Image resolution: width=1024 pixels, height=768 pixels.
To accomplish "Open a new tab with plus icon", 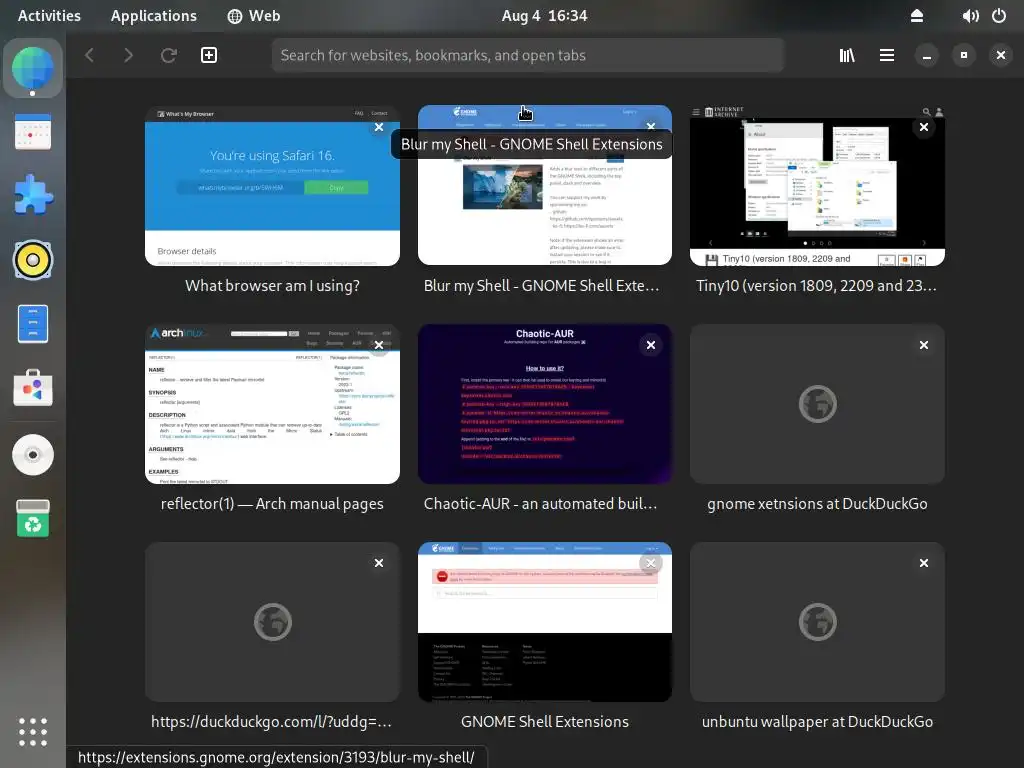I will point(209,56).
